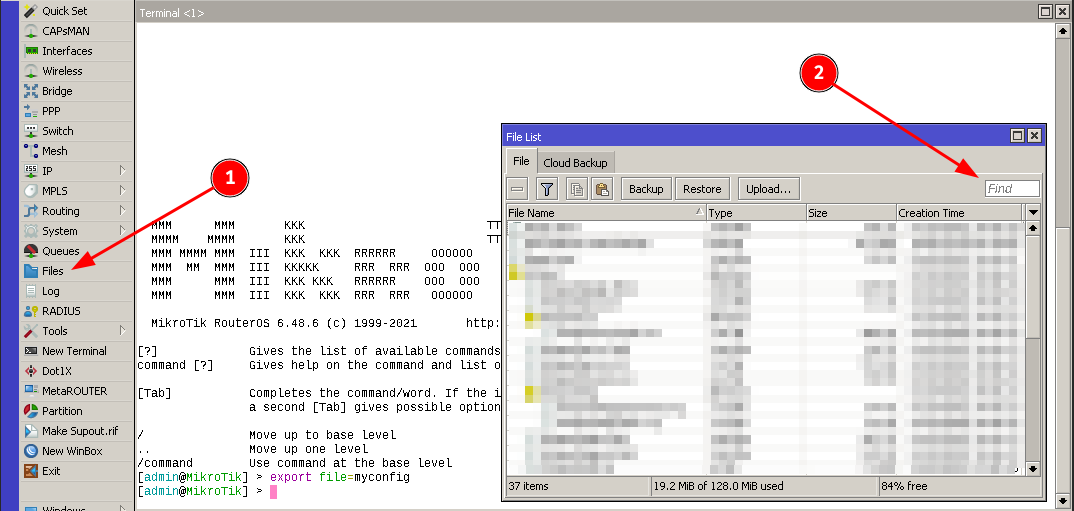Click the MPLS menu icon
The image size is (1074, 511).
click(x=30, y=190)
